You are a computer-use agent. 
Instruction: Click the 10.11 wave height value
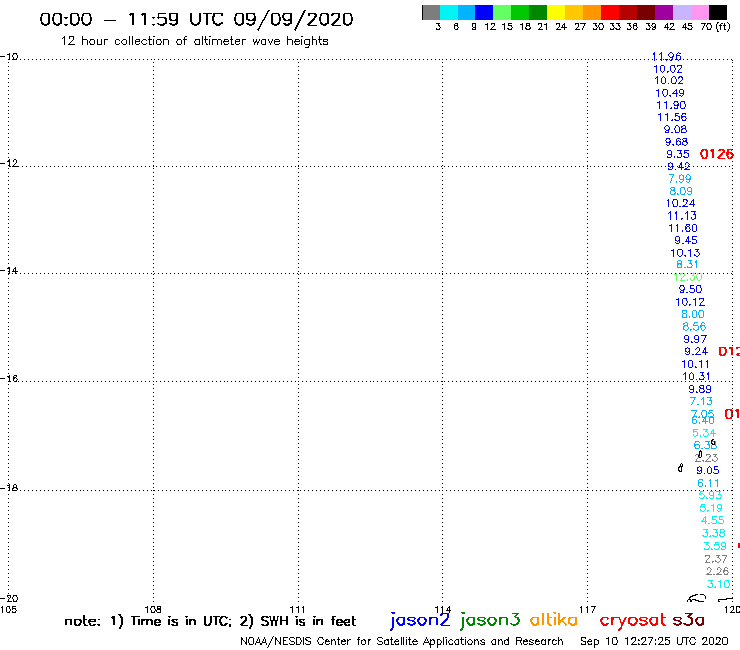tap(695, 364)
